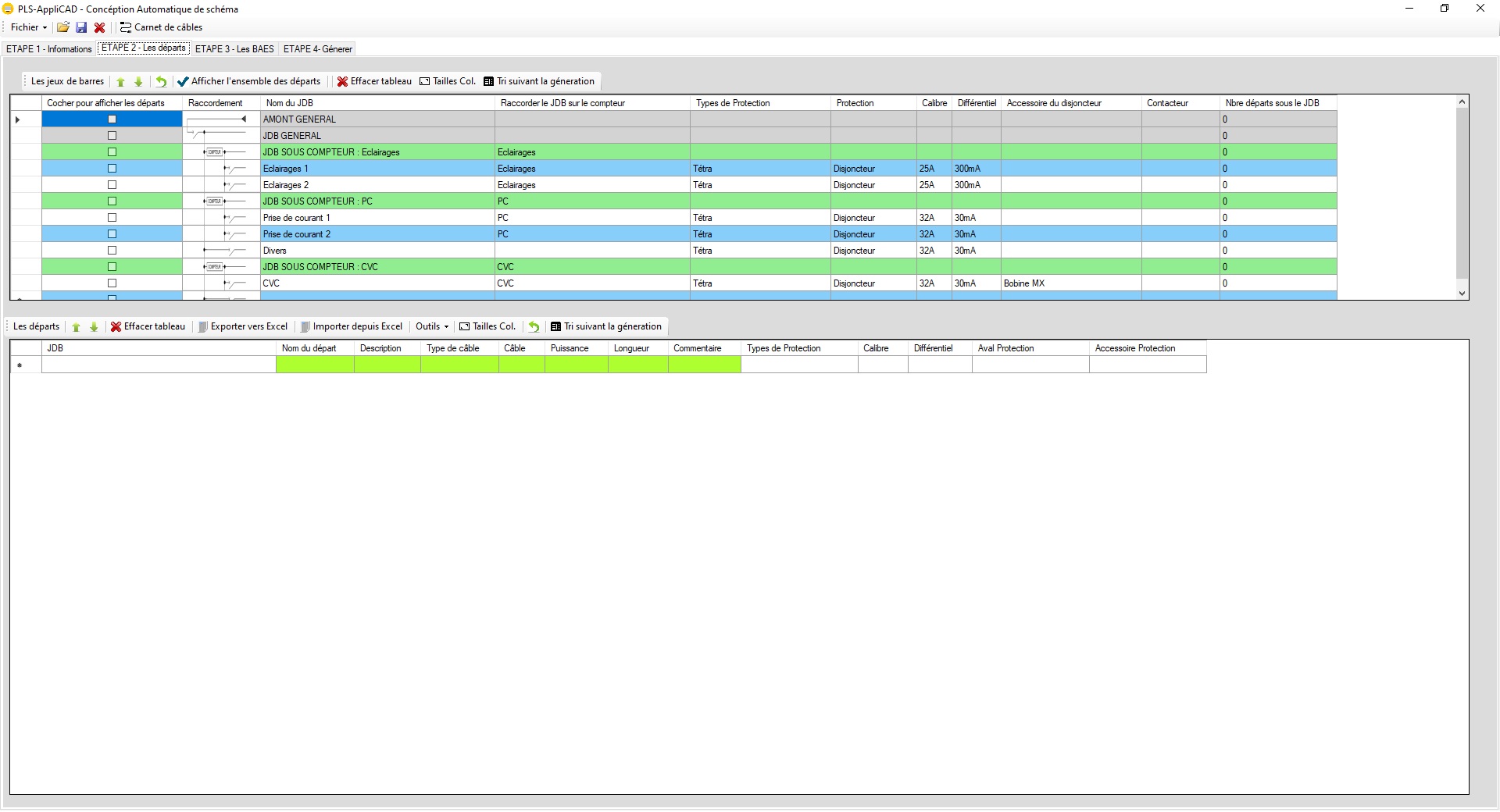Click Afficher l'ensemble des départs

click(x=249, y=81)
